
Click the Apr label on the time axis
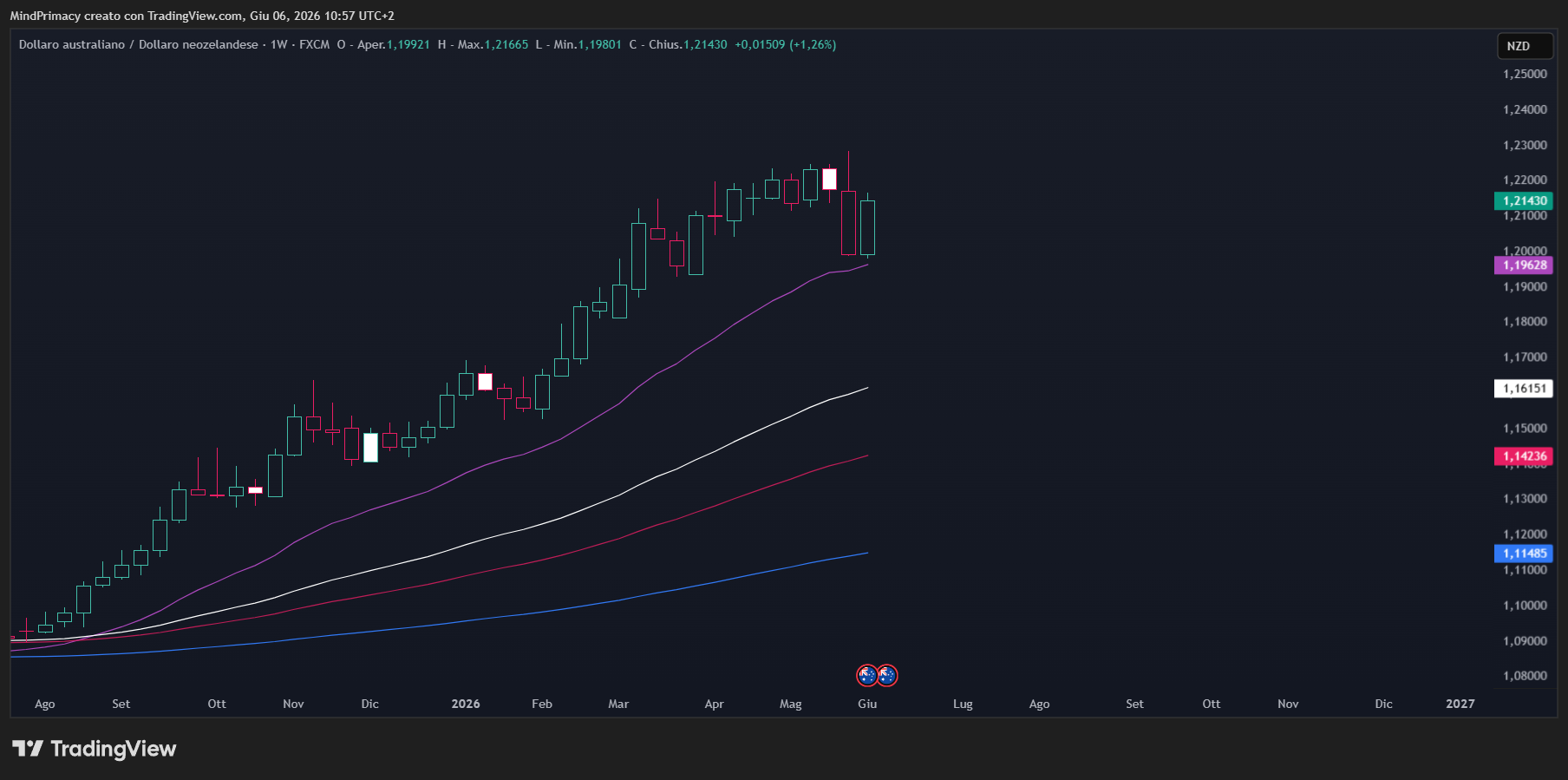point(714,704)
